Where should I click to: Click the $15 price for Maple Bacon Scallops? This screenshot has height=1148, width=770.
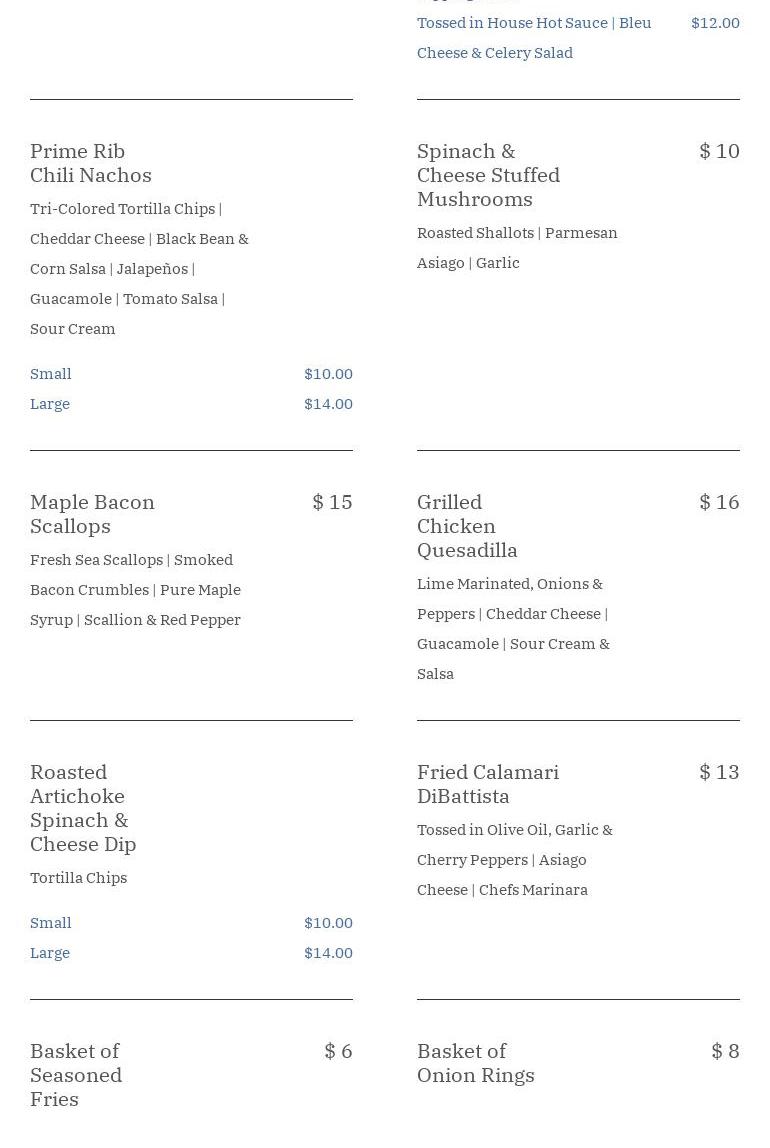point(332,502)
